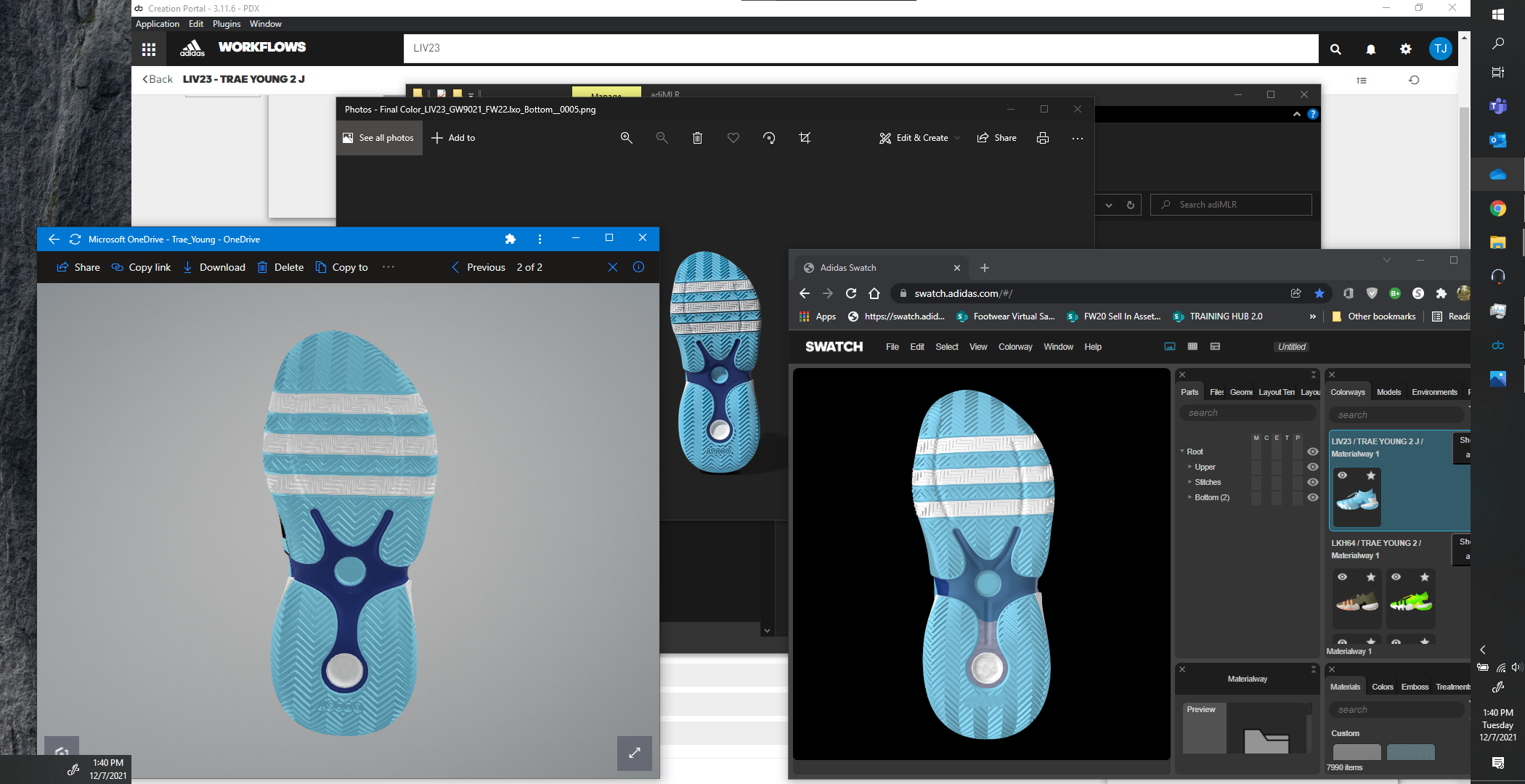
Task: Click the rotate icon in Photos viewer
Action: (769, 138)
